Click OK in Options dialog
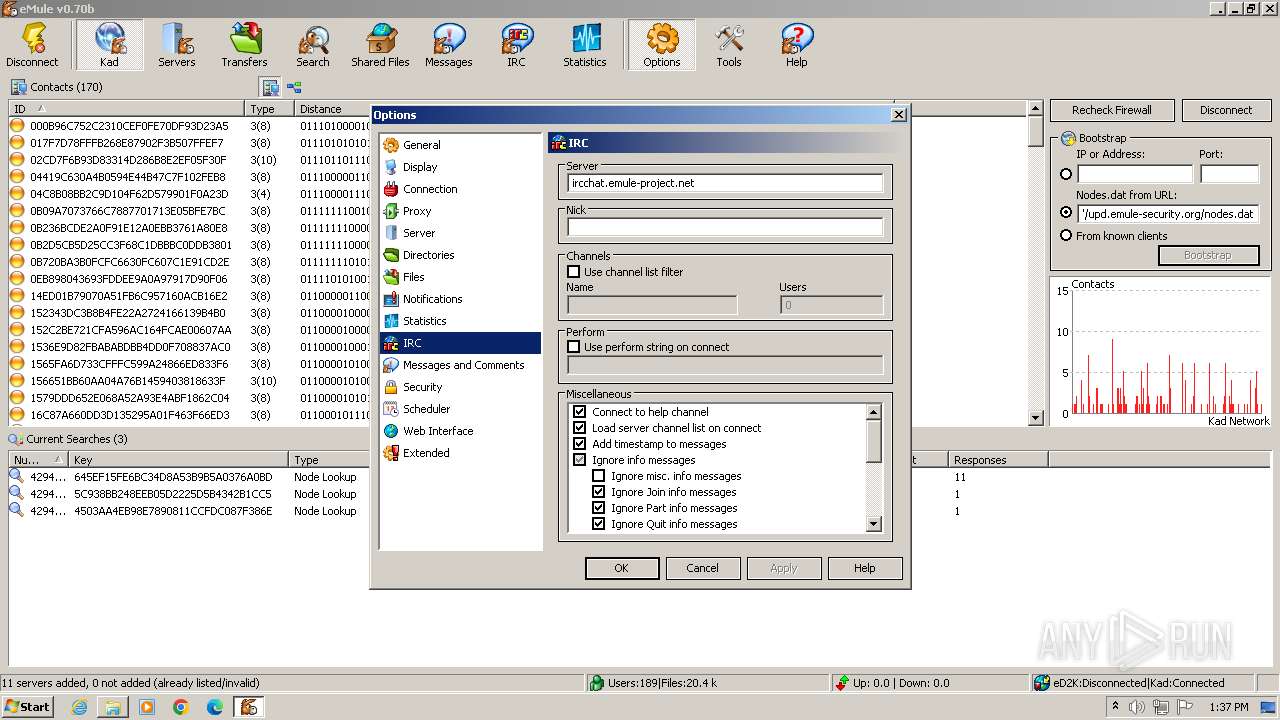The image size is (1280, 720). tap(621, 568)
